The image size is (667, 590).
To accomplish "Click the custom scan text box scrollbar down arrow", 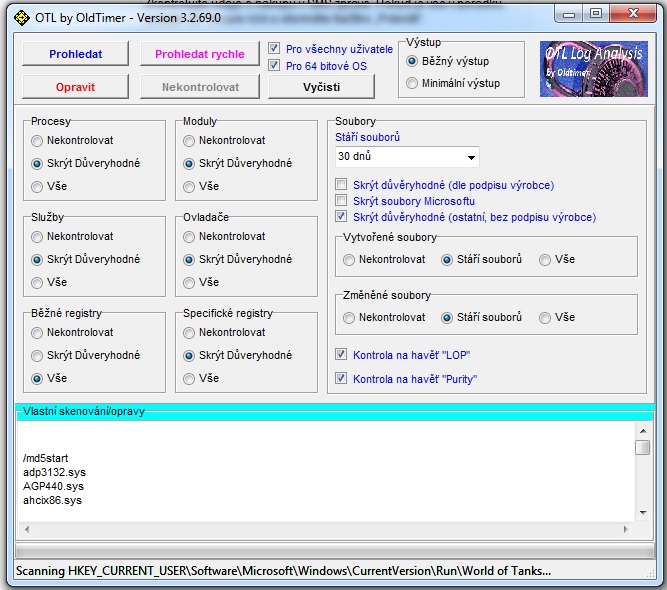I will click(643, 512).
